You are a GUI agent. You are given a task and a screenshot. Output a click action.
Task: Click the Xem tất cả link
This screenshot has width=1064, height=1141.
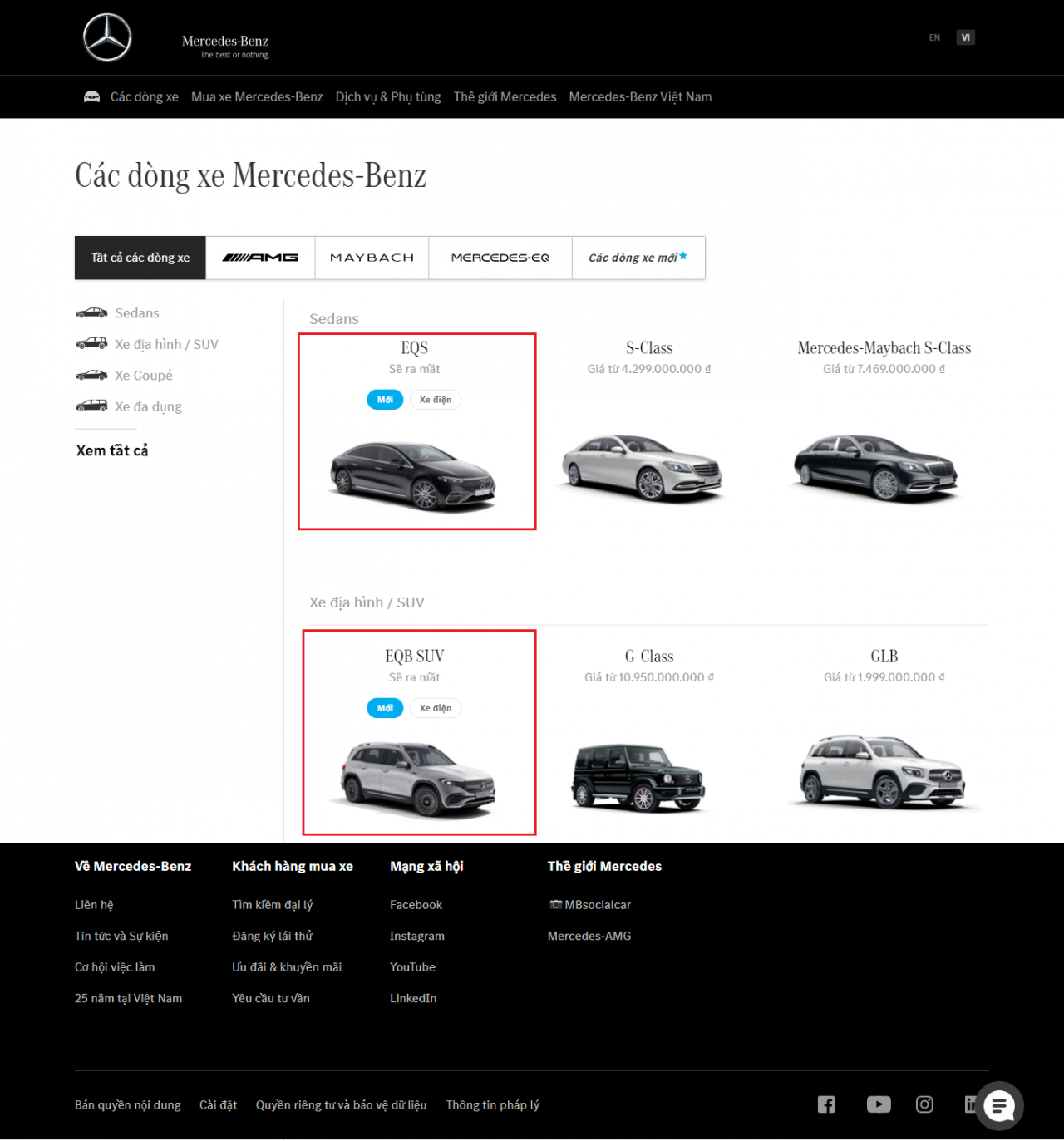pos(111,450)
